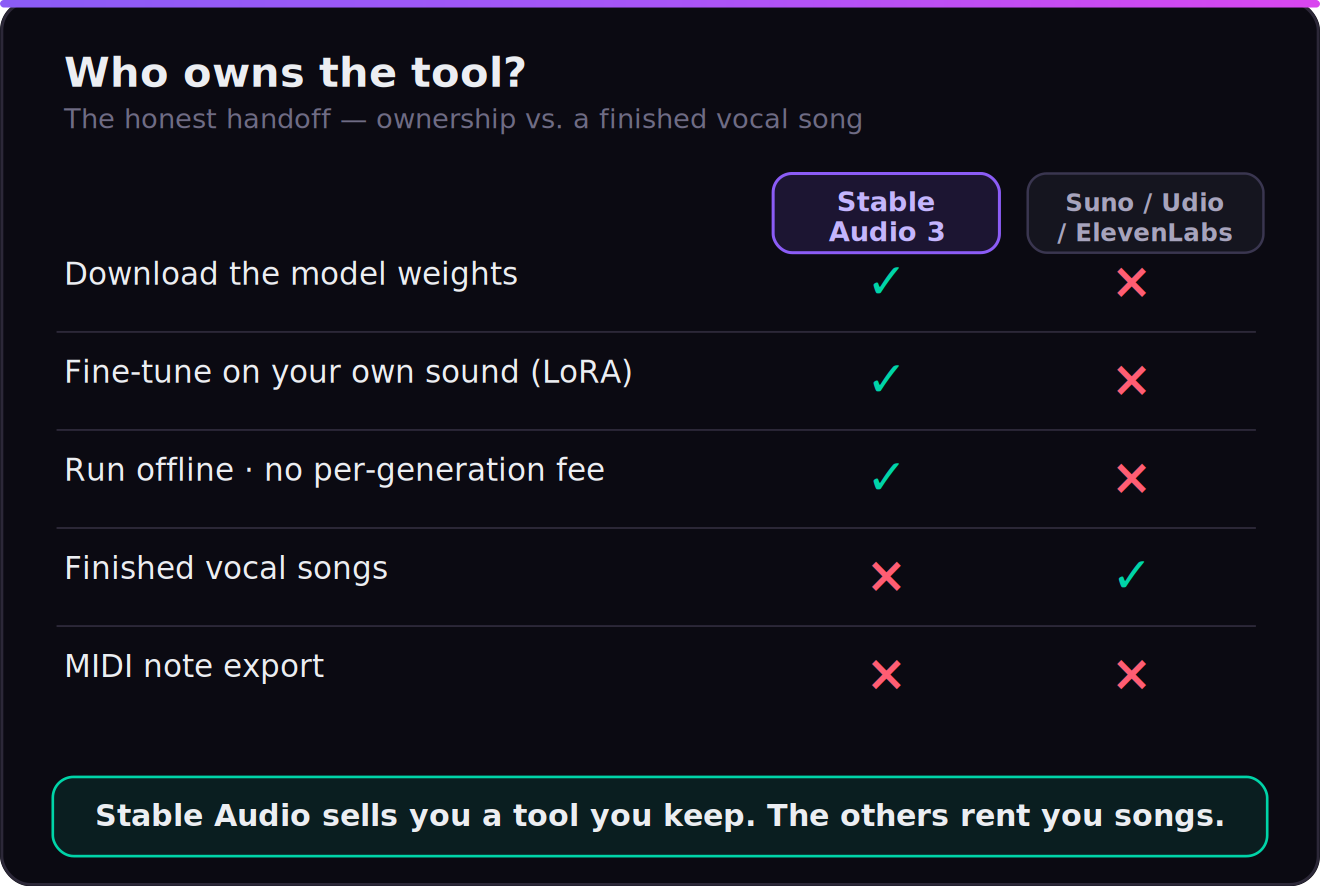
Task: Click Suno checkmark for Finished vocal songs
Action: pos(1131,577)
